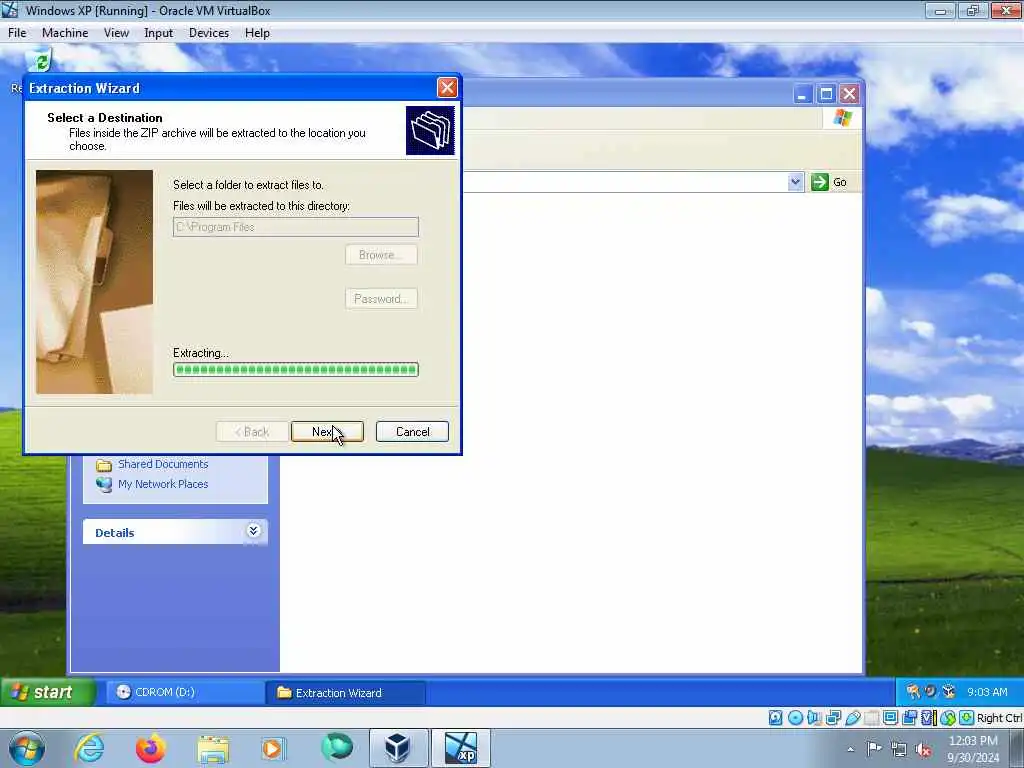The width and height of the screenshot is (1024, 768).
Task: Switch to Extraction Wizard taskbar button
Action: click(x=345, y=692)
